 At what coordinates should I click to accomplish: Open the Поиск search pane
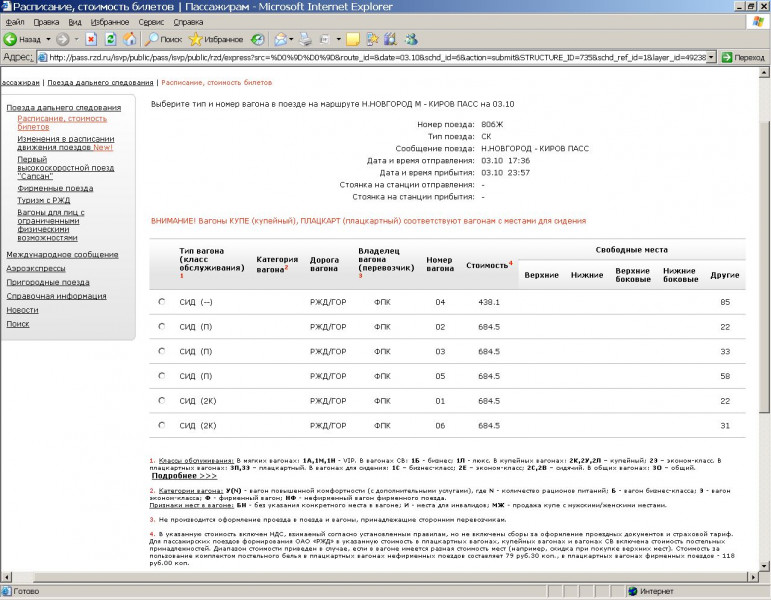[x=164, y=39]
